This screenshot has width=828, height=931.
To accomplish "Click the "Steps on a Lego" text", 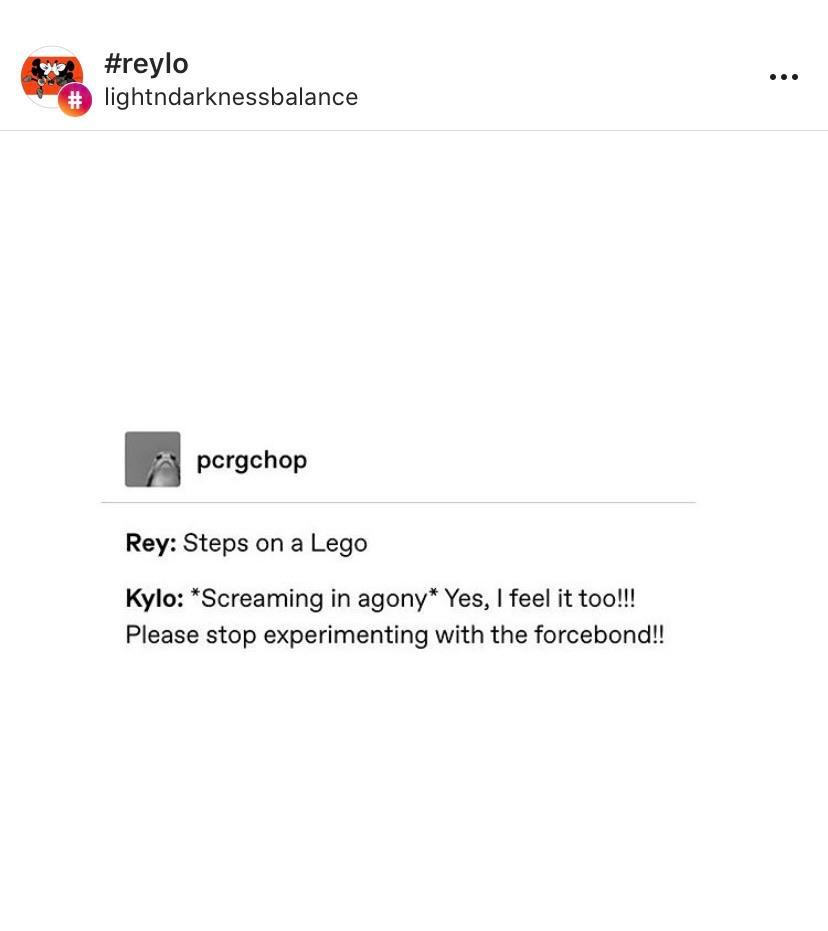I will pos(275,543).
